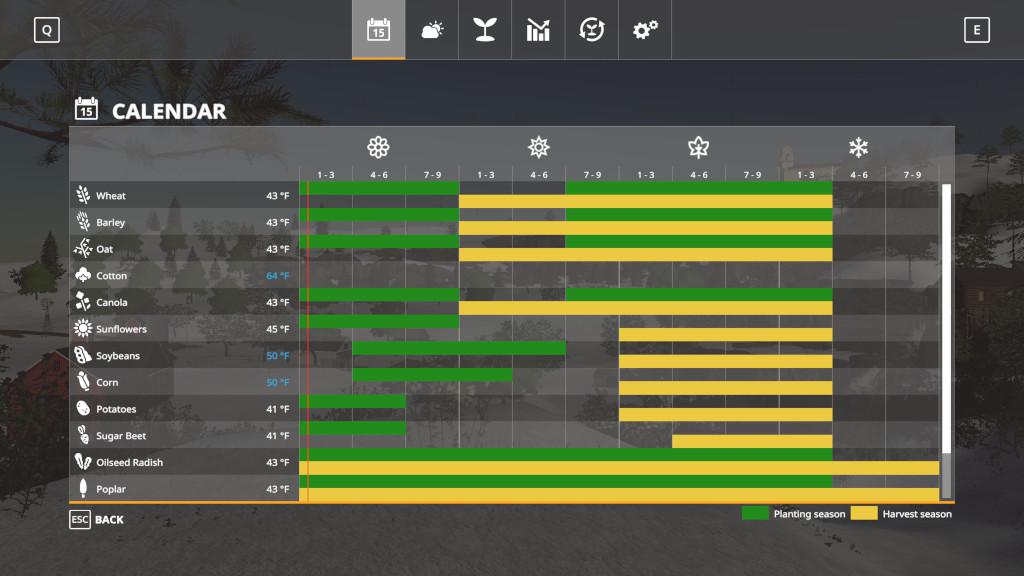Select the crops seedling tab icon
Image resolution: width=1024 pixels, height=576 pixels.
pyautogui.click(x=485, y=30)
